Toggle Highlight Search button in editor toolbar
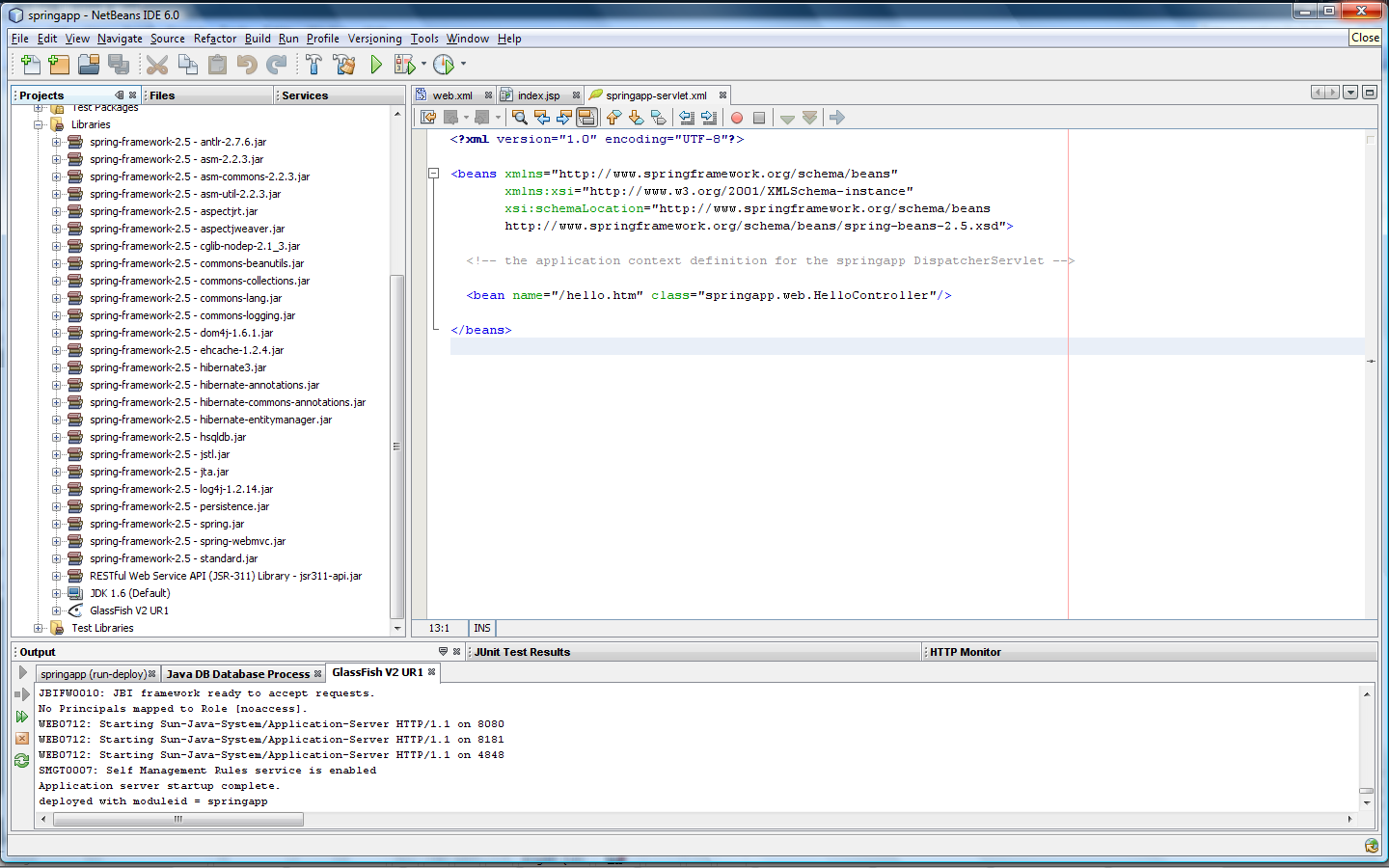 [586, 118]
